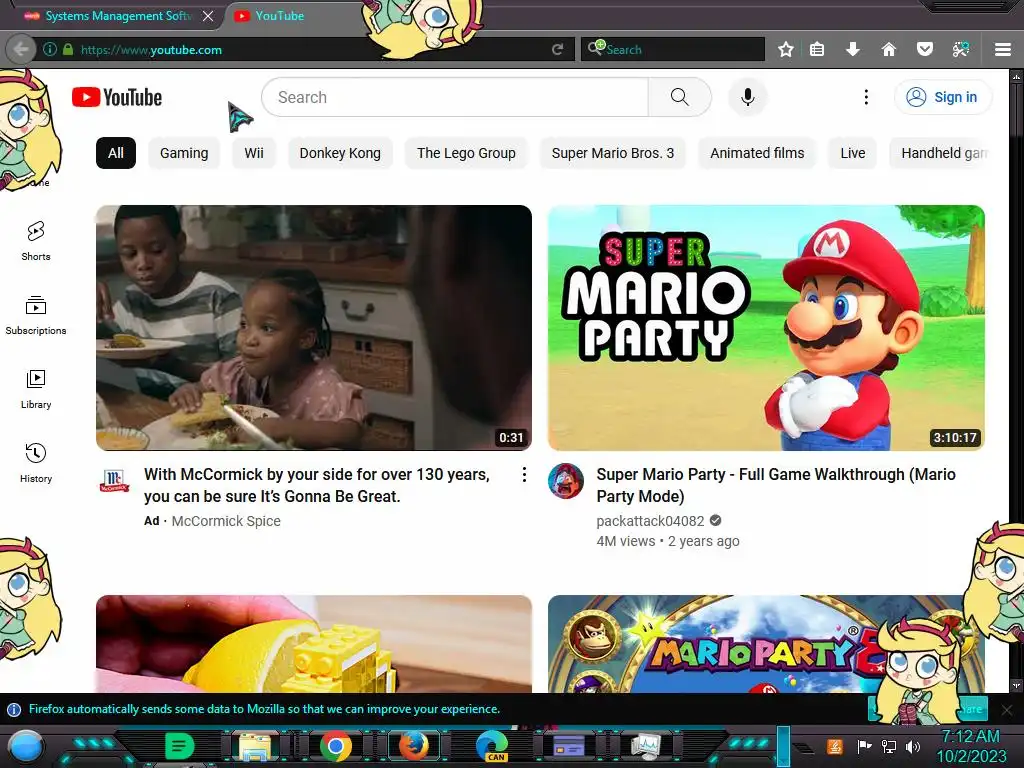
Task: Select the Live filter chip
Action: 853,153
